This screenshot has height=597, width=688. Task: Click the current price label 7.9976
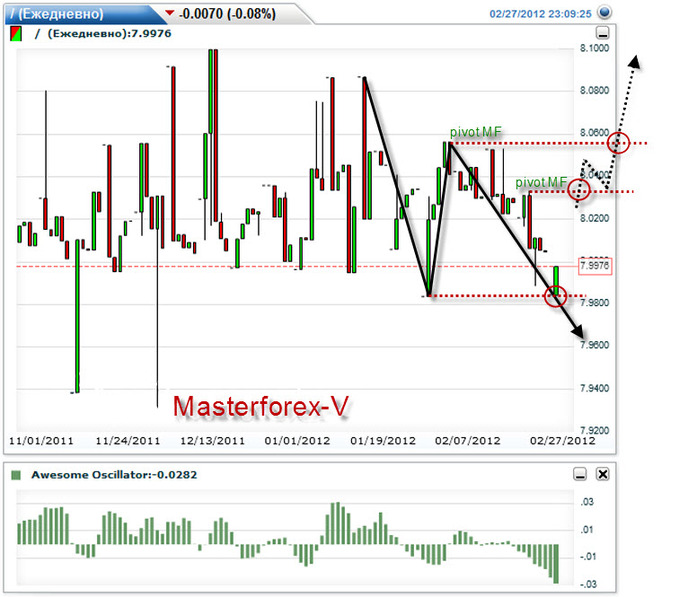pyautogui.click(x=594, y=266)
